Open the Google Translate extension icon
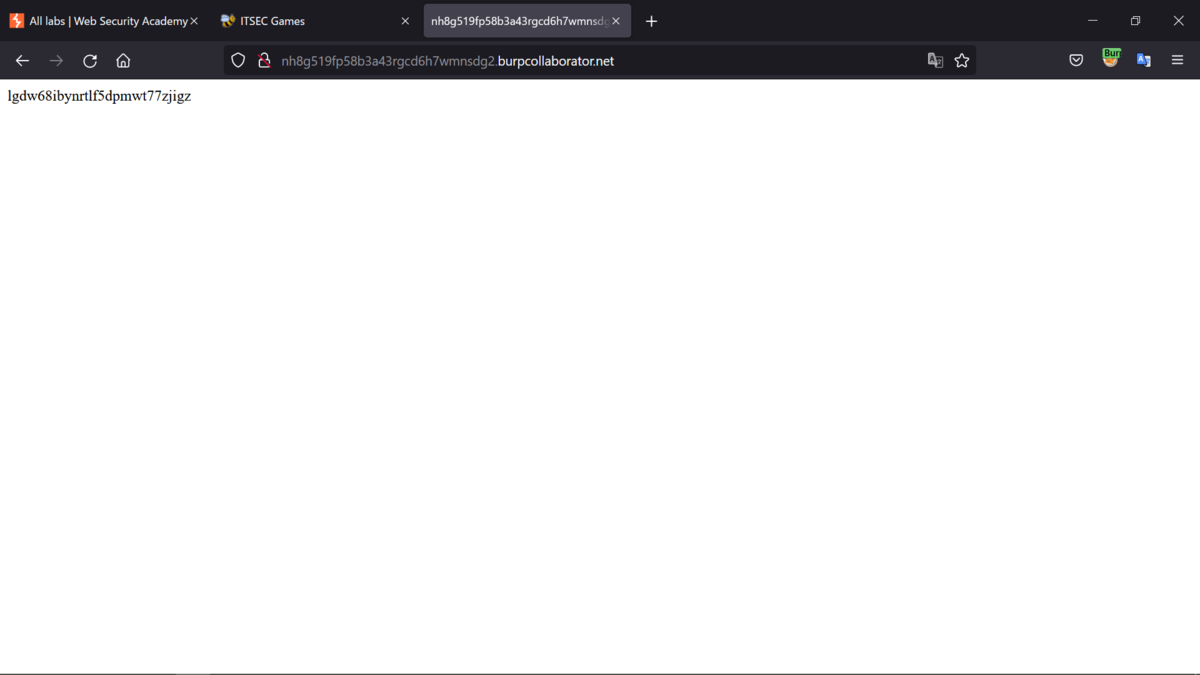The width and height of the screenshot is (1200, 675). coord(1144,61)
